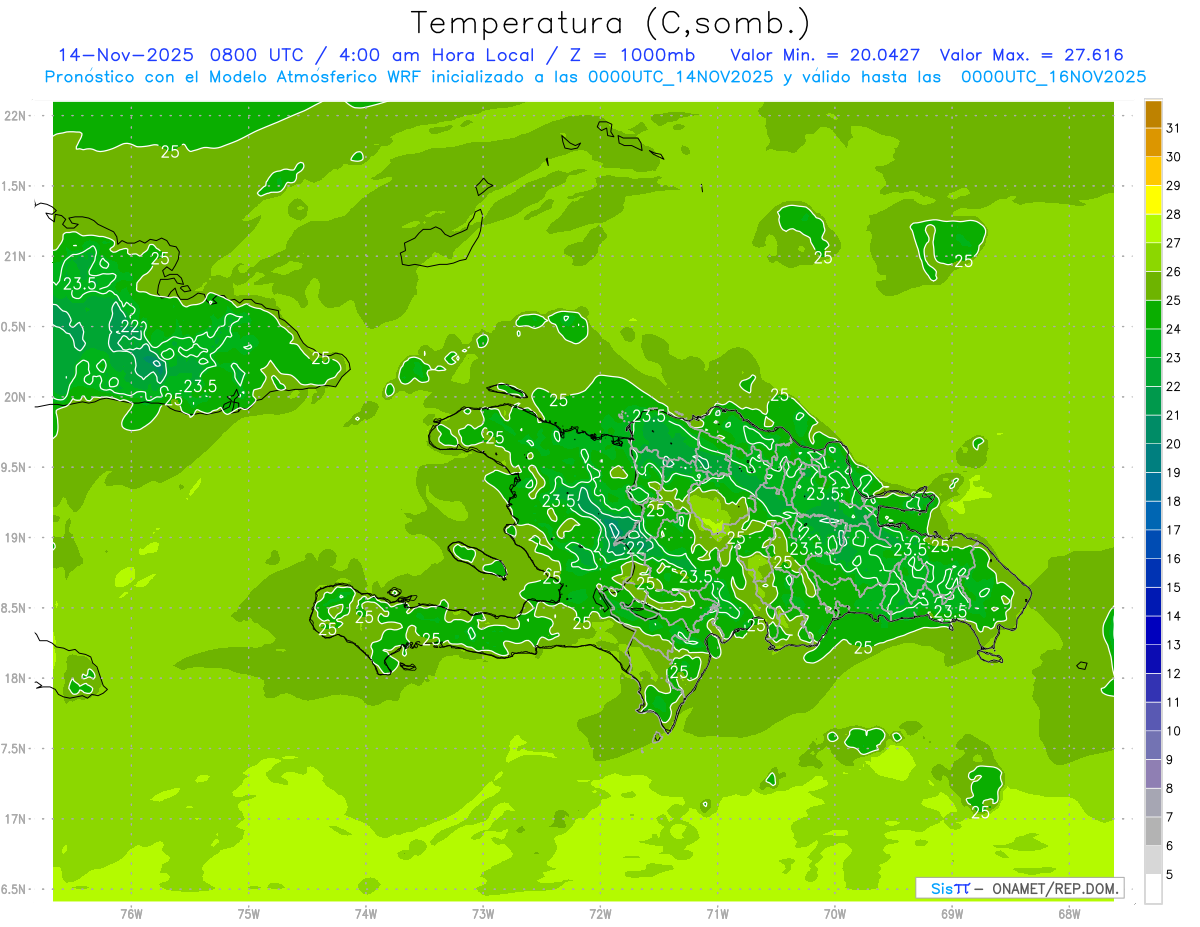Viewport: 1200px width, 927px height.
Task: Click legend value 16
Action: point(1174,559)
